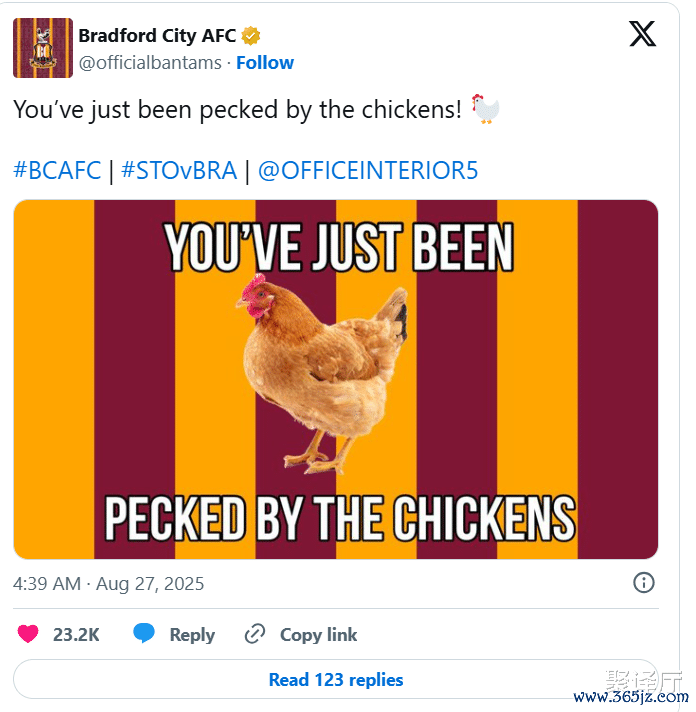Open Read 123 replies
The image size is (696, 712).
click(336, 680)
